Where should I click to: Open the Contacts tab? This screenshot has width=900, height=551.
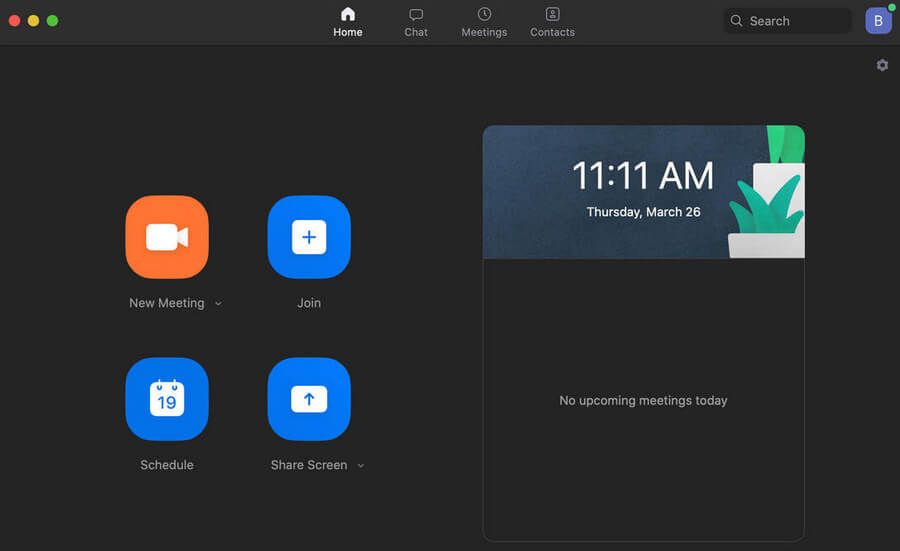pos(552,22)
